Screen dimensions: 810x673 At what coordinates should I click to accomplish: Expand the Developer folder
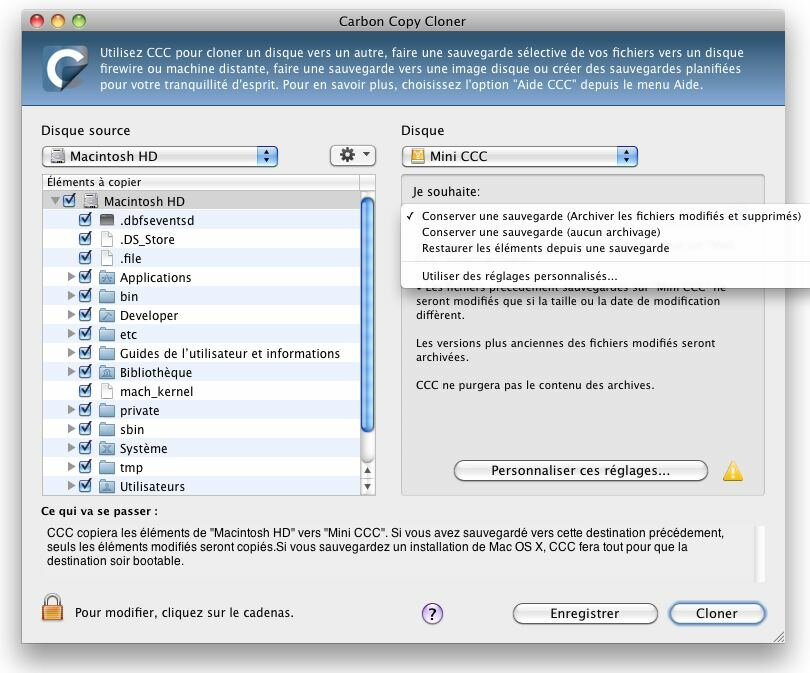(71, 315)
